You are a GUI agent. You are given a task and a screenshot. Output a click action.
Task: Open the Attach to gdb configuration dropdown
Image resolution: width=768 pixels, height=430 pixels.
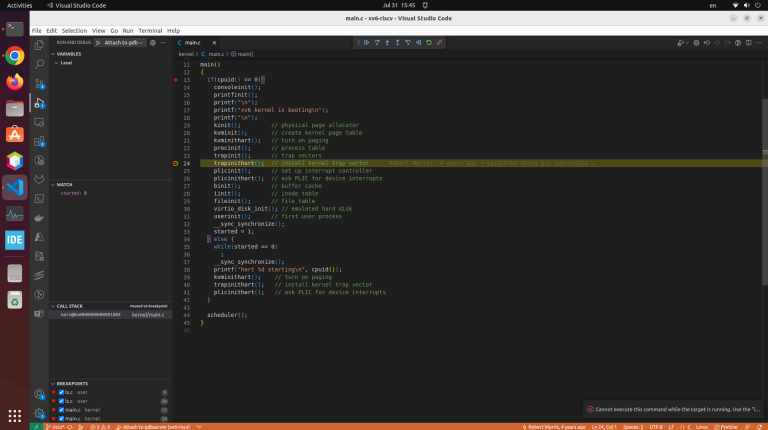123,43
